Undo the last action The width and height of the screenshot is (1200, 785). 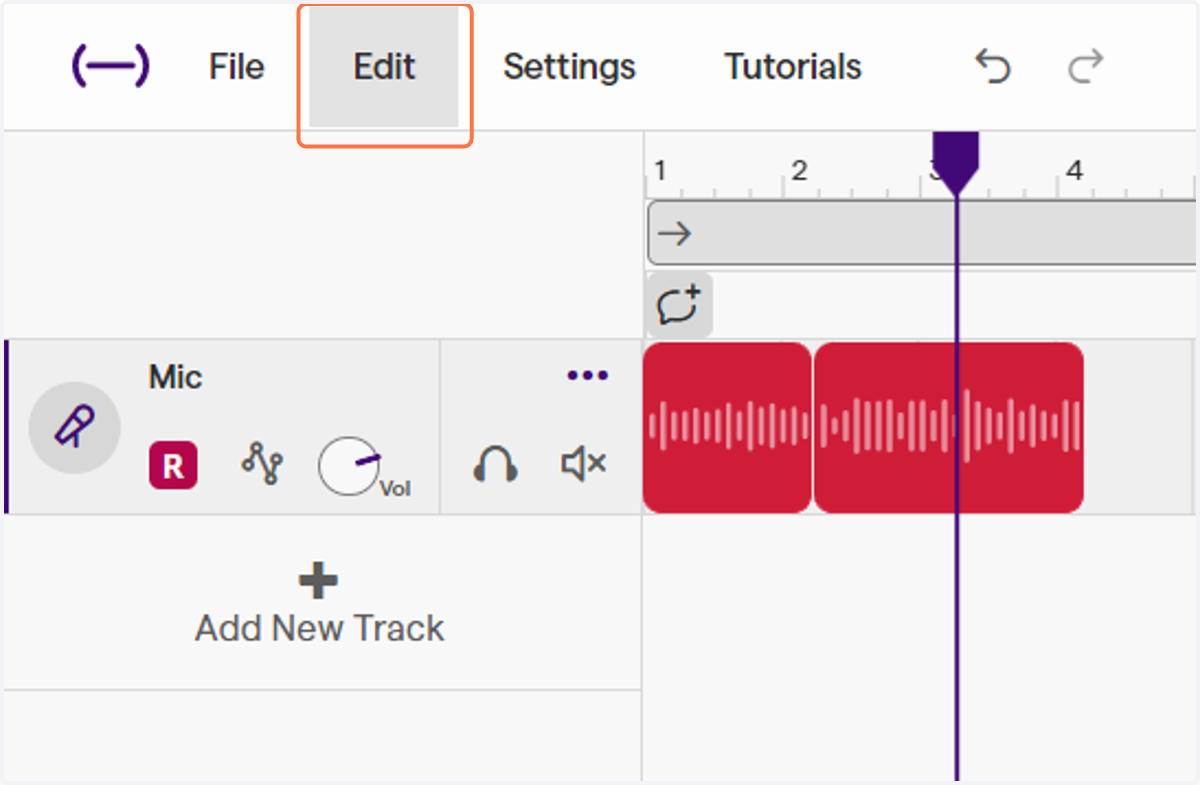pyautogui.click(x=993, y=67)
